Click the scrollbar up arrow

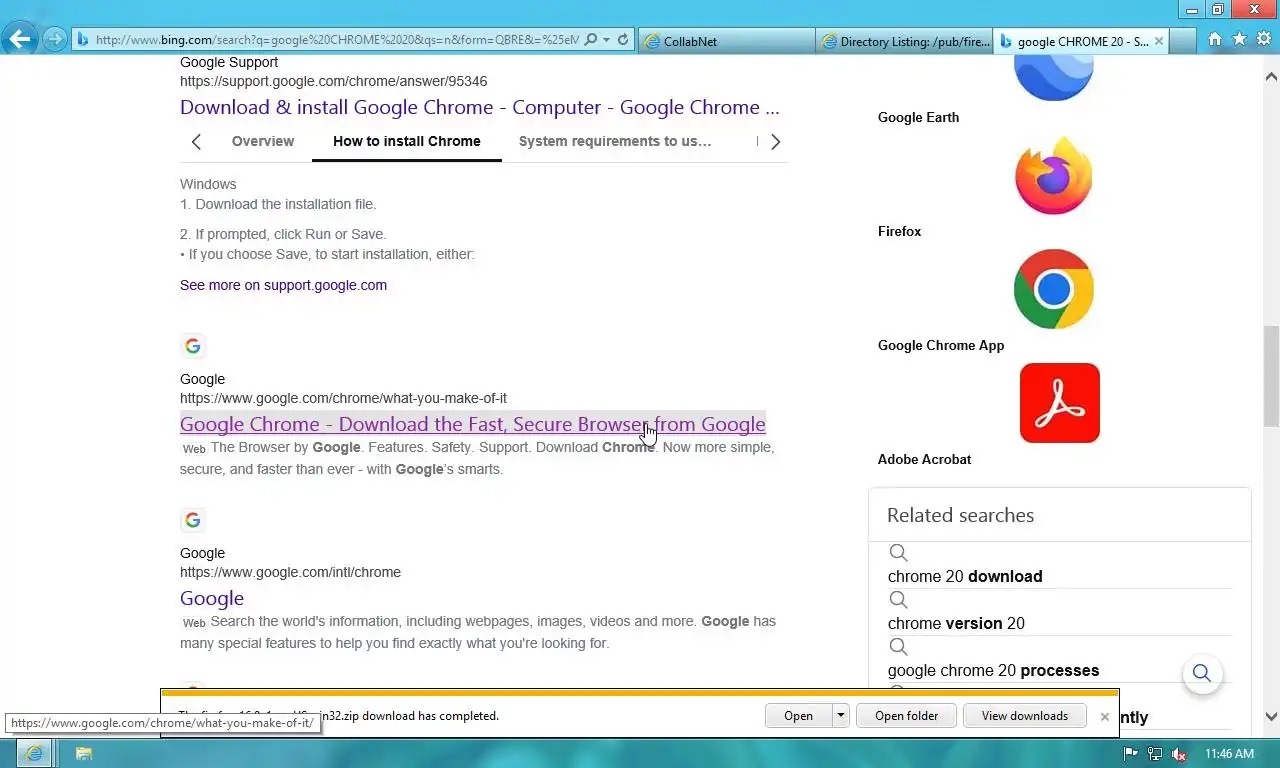coord(1271,76)
